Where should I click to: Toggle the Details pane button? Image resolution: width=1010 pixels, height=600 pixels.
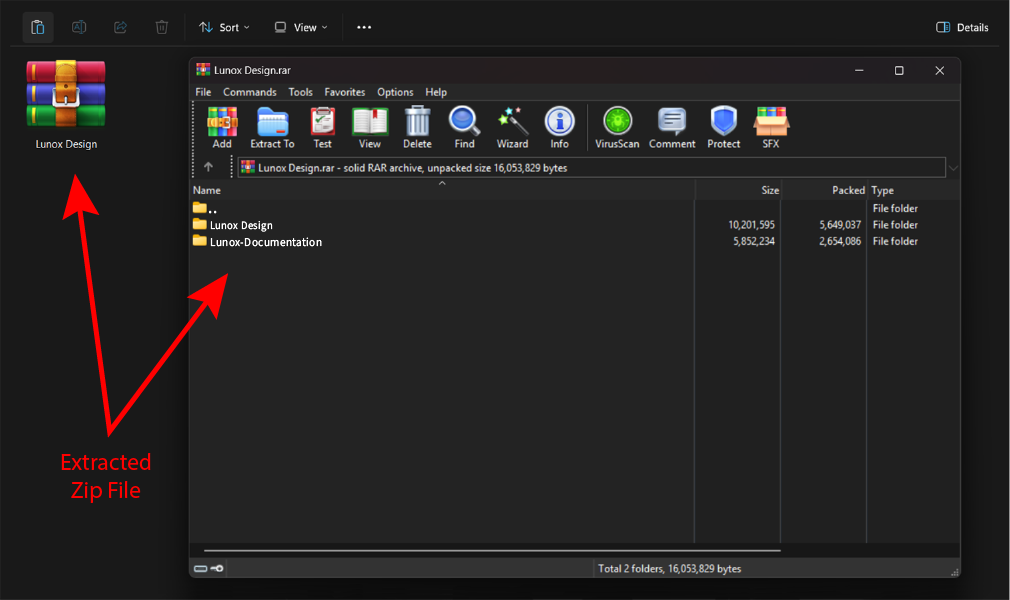tap(962, 27)
